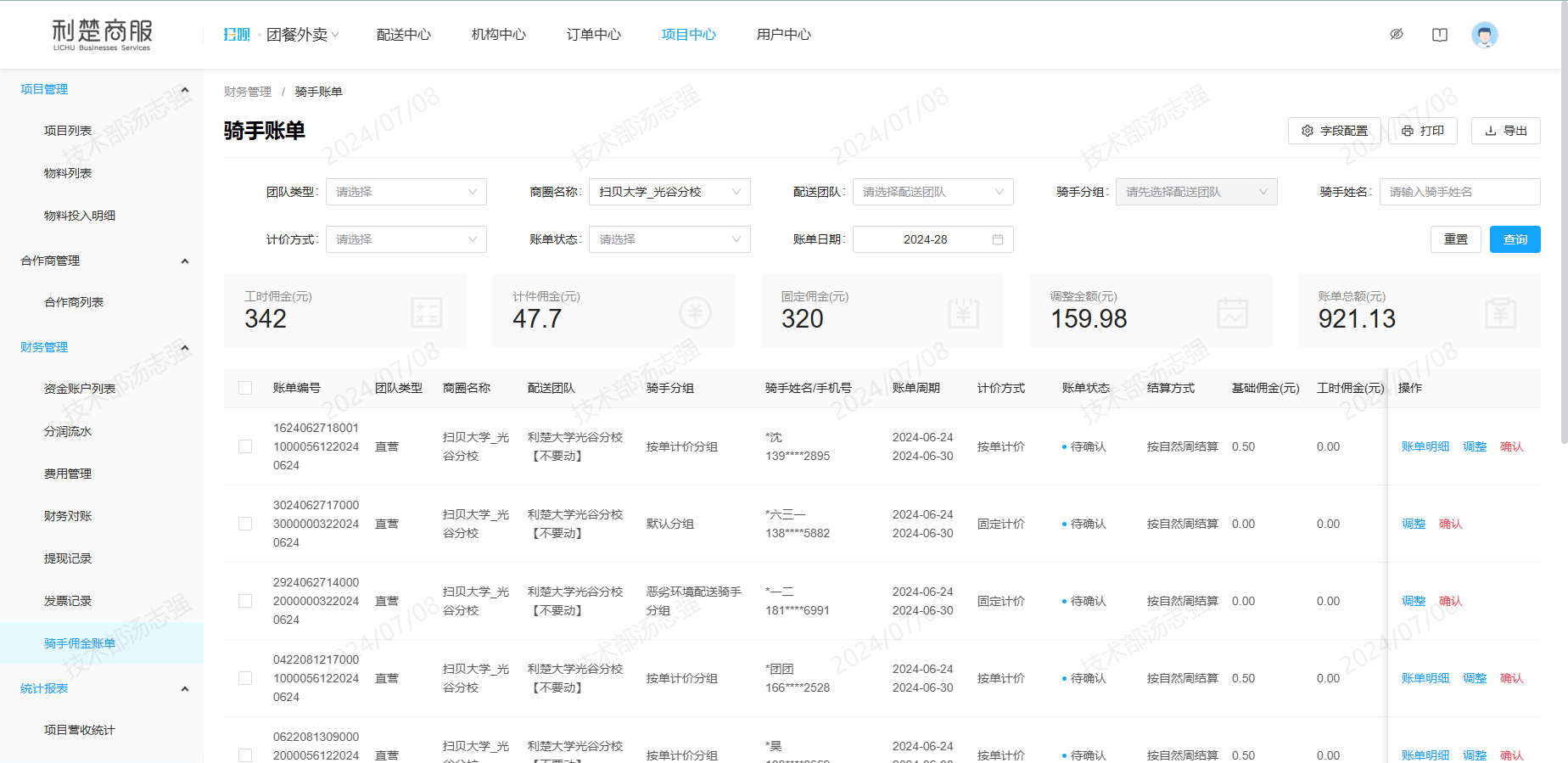The width and height of the screenshot is (1568, 763).
Task: Click the 利楚商服 logo
Action: coord(102,35)
